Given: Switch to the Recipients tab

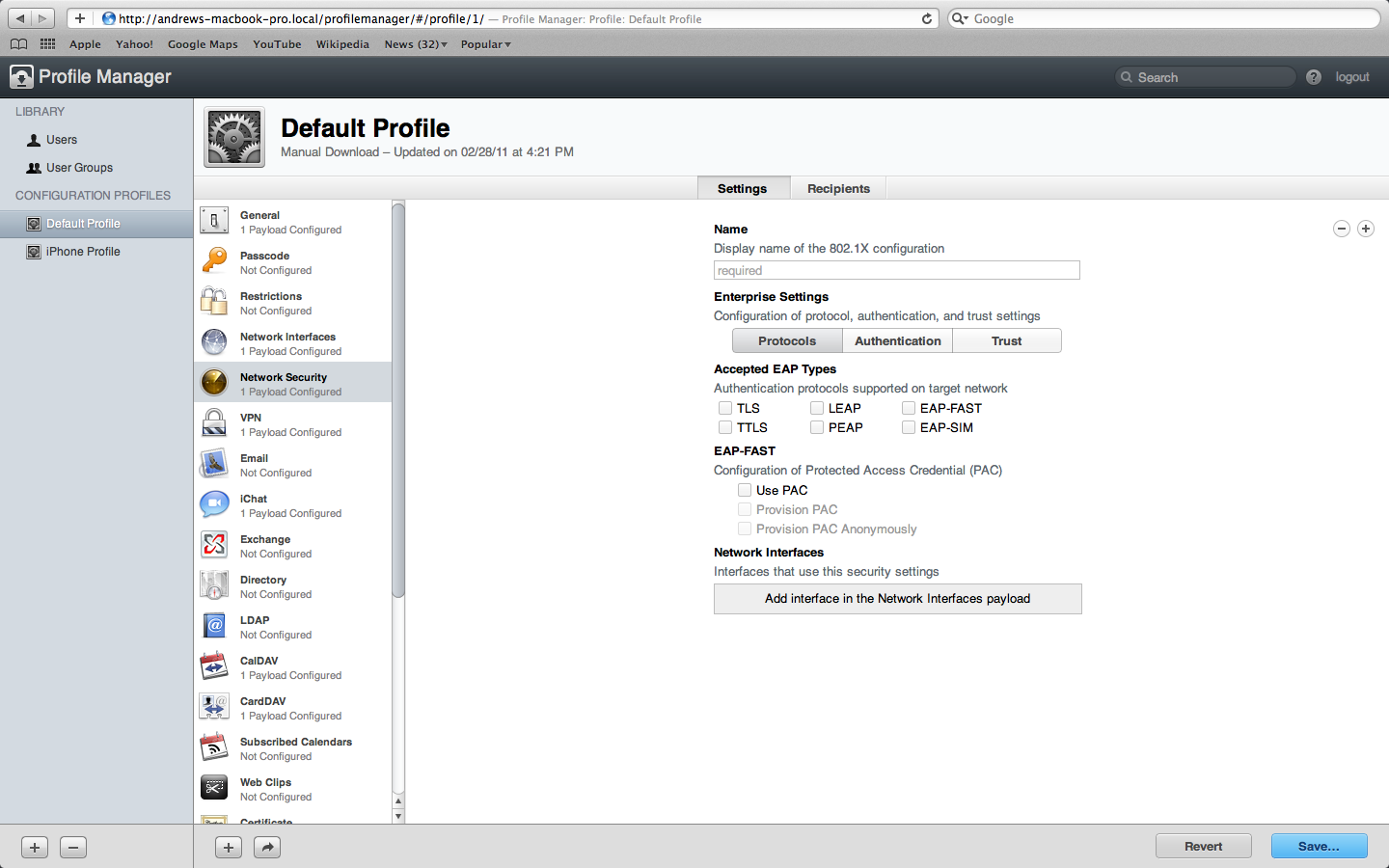Looking at the screenshot, I should (x=838, y=188).
